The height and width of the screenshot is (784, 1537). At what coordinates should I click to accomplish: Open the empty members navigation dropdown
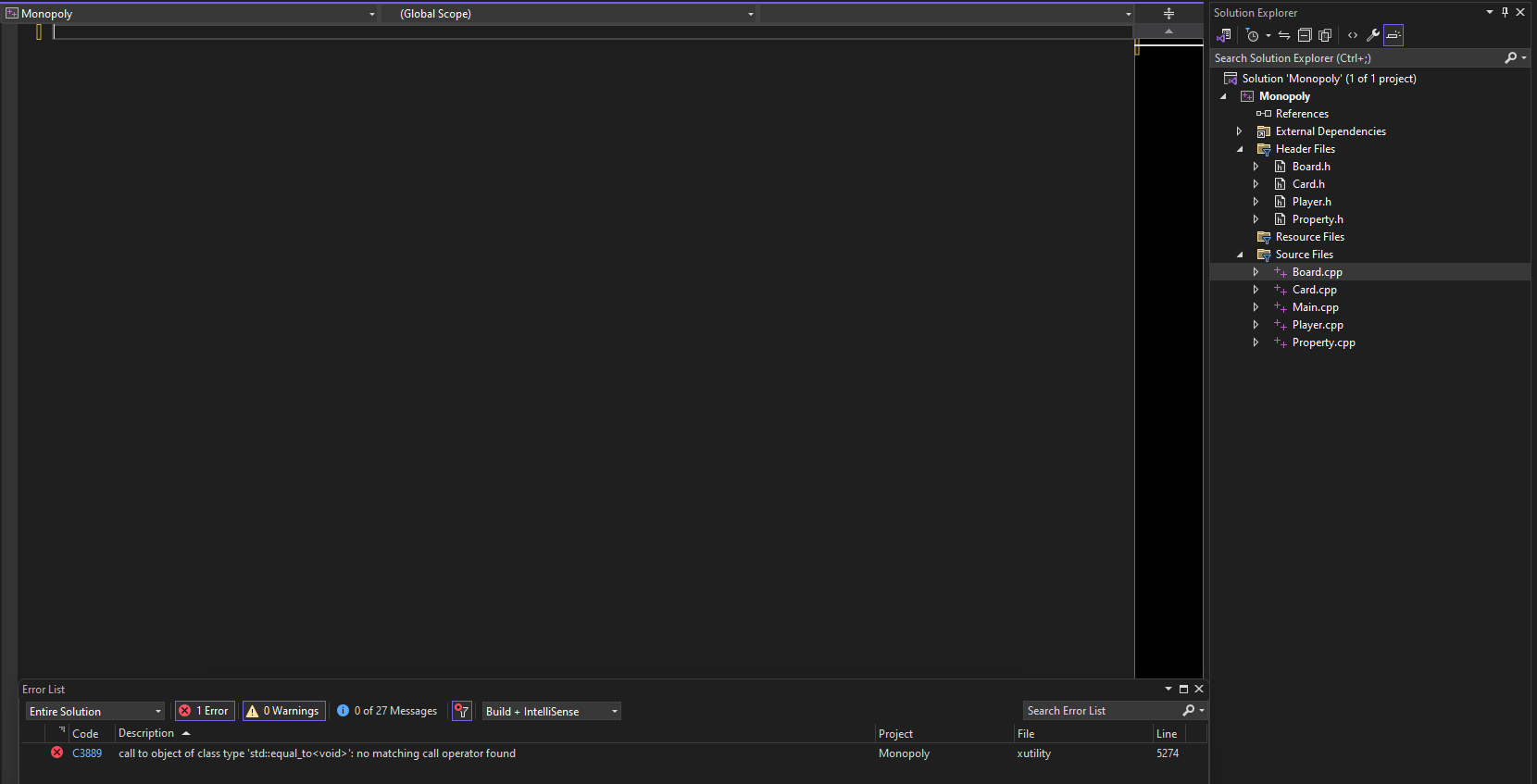(x=1129, y=14)
